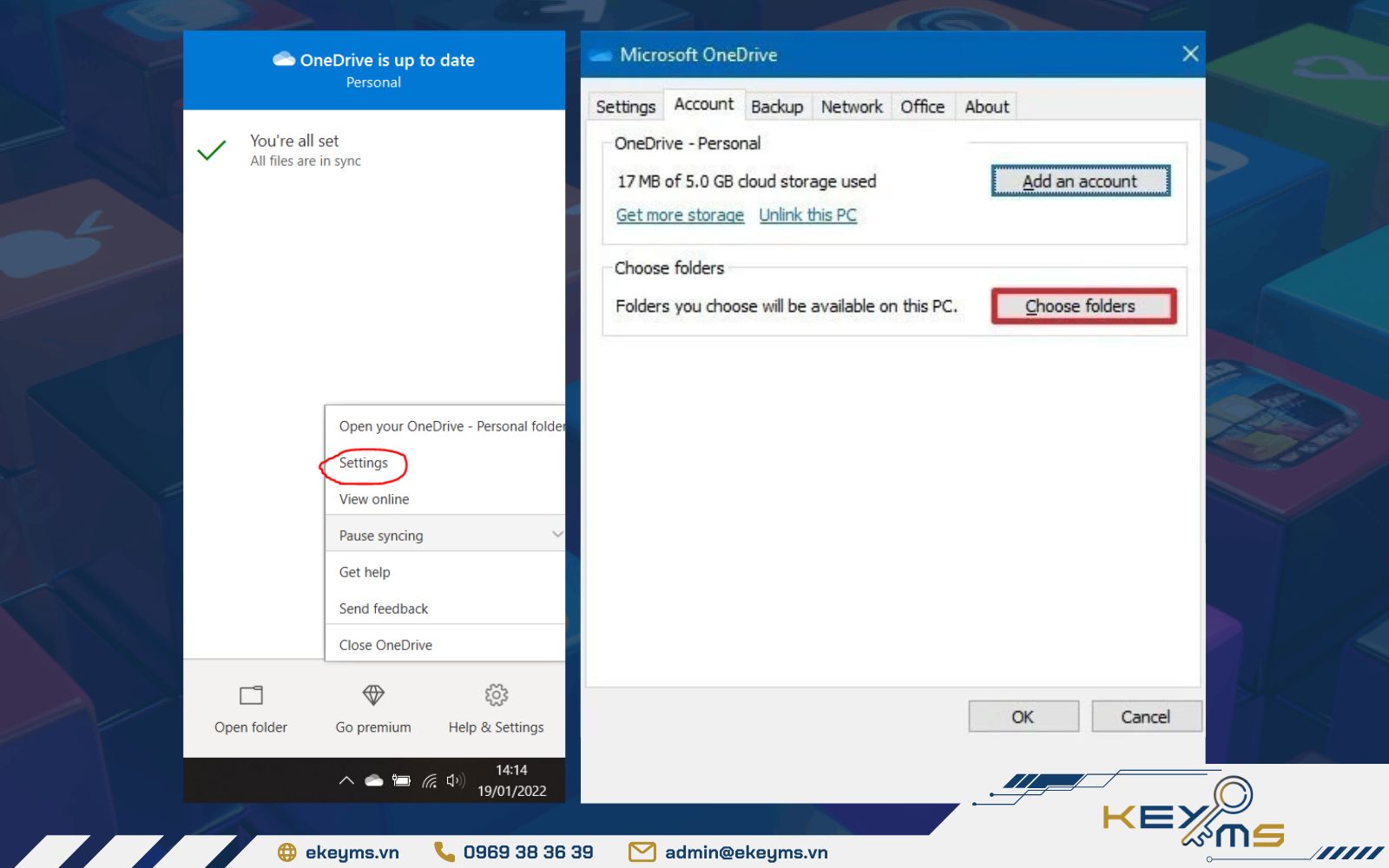Open the show hidden icons arrow
1389x868 pixels.
[346, 779]
